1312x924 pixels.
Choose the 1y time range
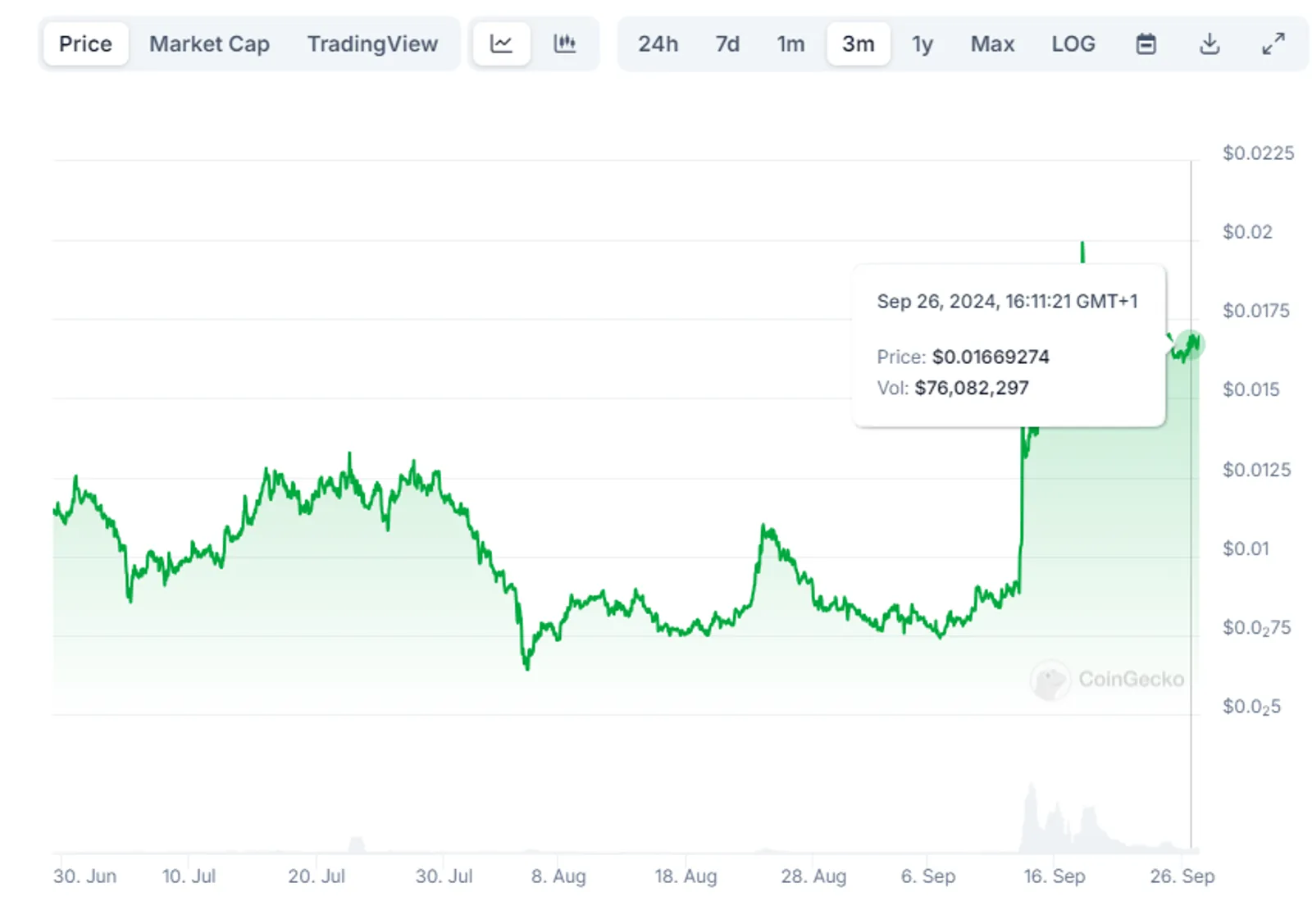[x=922, y=43]
